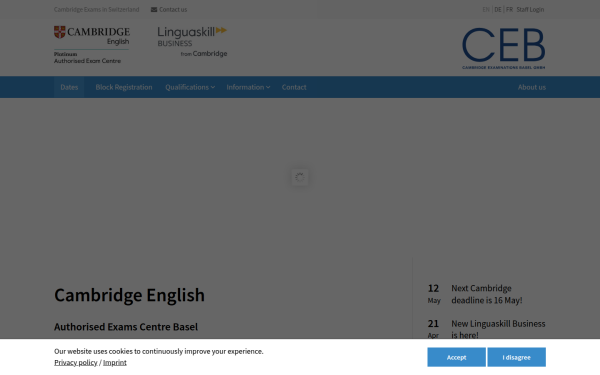Click the I disagree cookie button
The width and height of the screenshot is (600, 375).
(x=516, y=357)
